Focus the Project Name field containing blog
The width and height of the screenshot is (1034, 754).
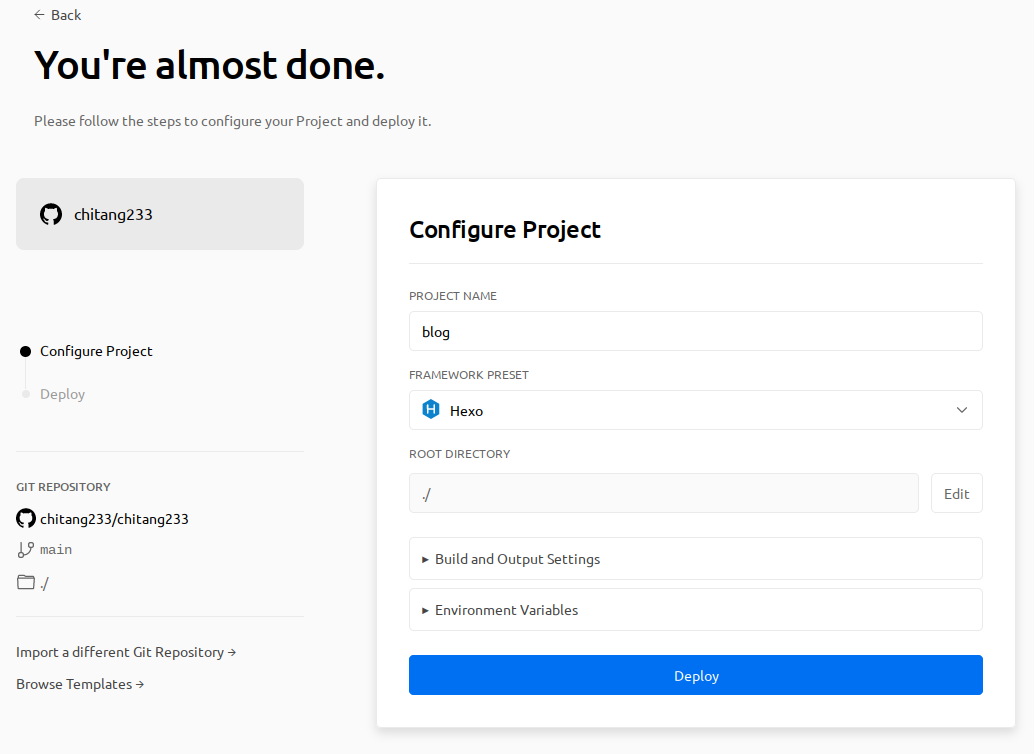coord(695,332)
